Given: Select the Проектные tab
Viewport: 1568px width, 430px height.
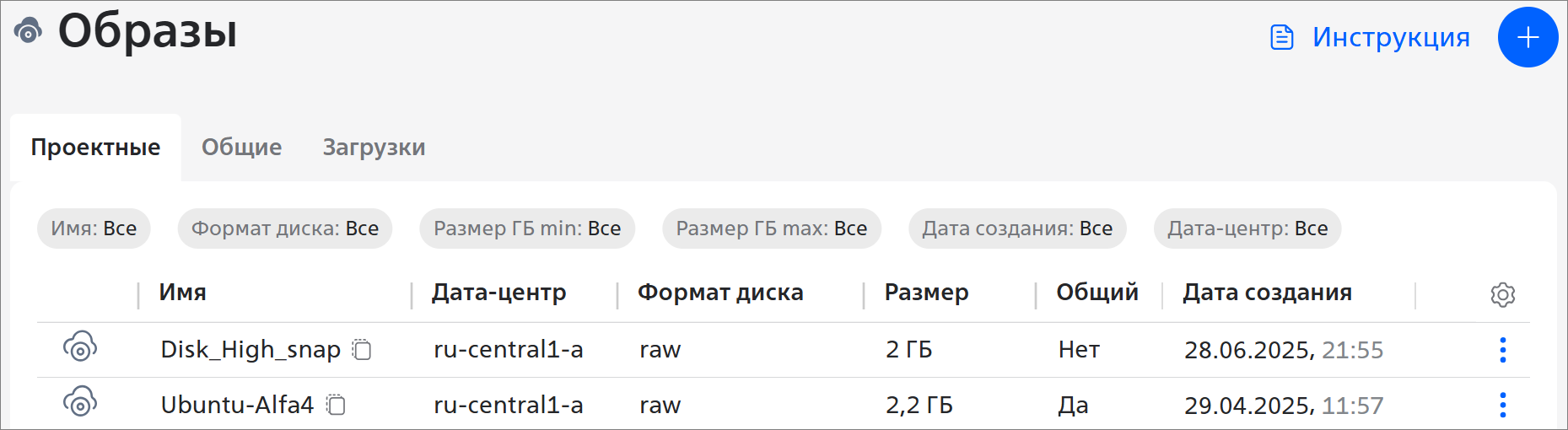Looking at the screenshot, I should pyautogui.click(x=95, y=147).
